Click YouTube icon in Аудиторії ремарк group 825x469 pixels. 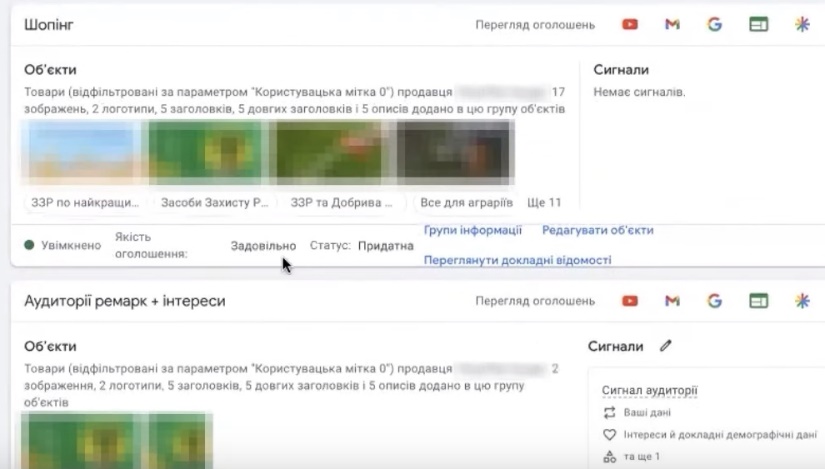[x=630, y=301]
